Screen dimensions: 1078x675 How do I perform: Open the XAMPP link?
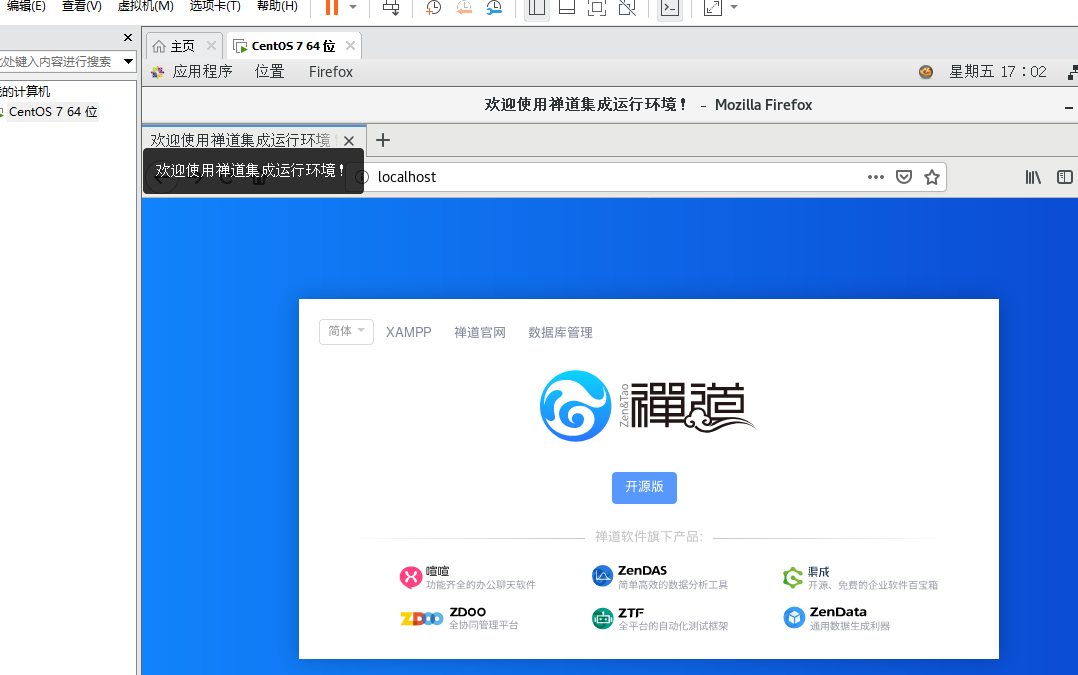point(408,332)
